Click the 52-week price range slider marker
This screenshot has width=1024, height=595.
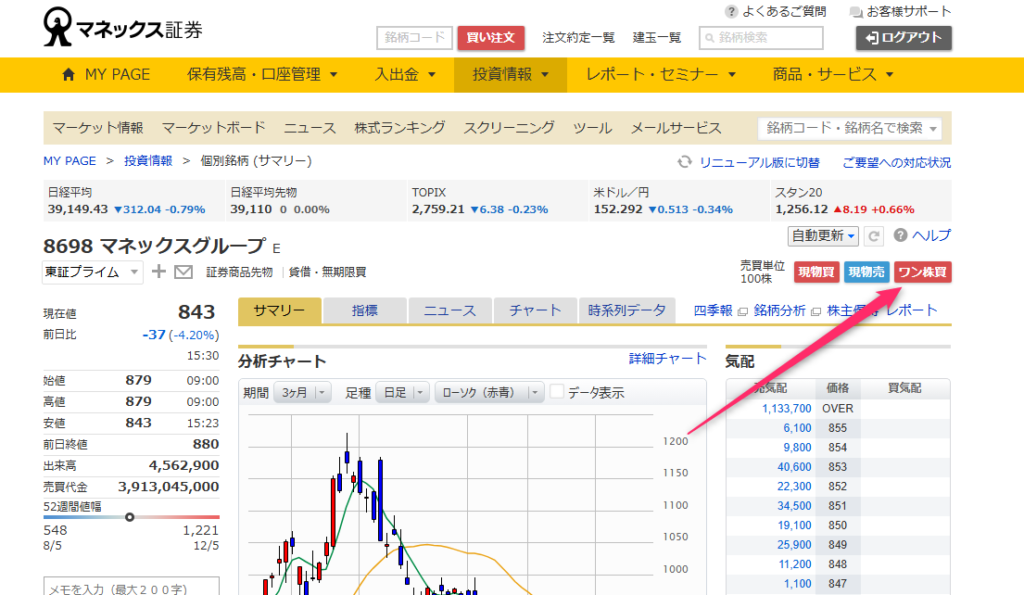click(x=129, y=517)
